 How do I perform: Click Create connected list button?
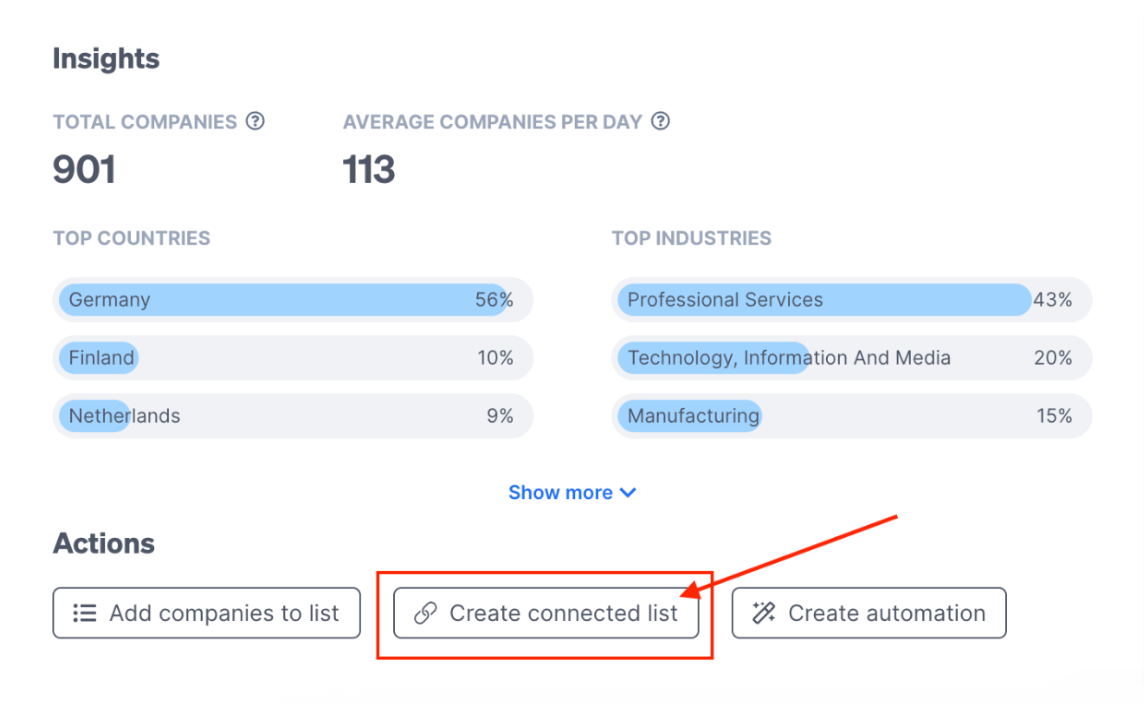(x=546, y=613)
